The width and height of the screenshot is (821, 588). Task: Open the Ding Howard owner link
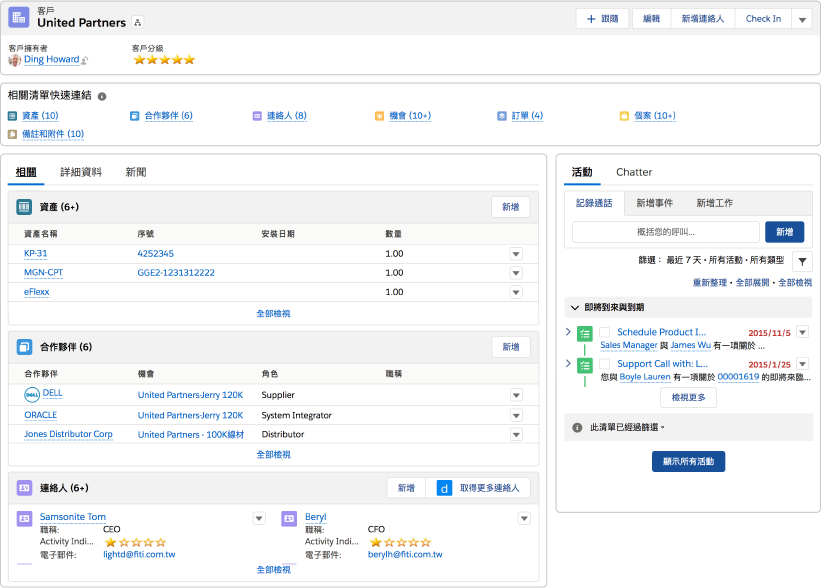[51, 60]
